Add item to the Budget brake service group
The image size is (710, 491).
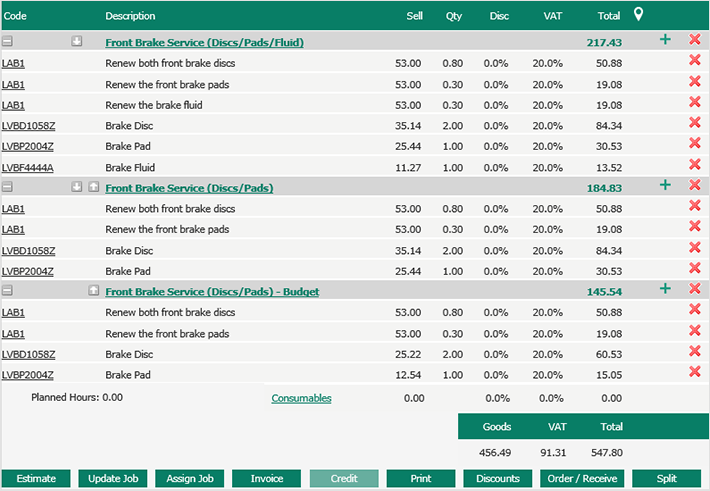click(x=665, y=289)
